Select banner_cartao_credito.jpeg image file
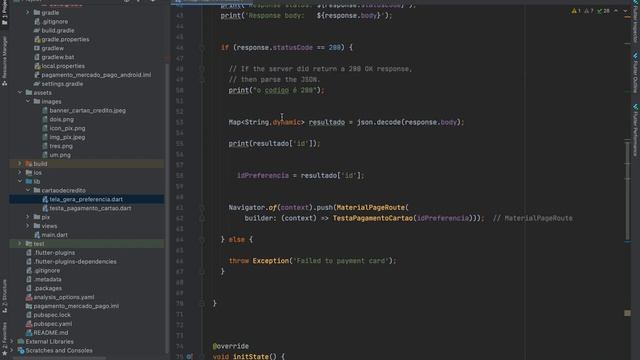Screen dimensions: 640x360 (87, 110)
